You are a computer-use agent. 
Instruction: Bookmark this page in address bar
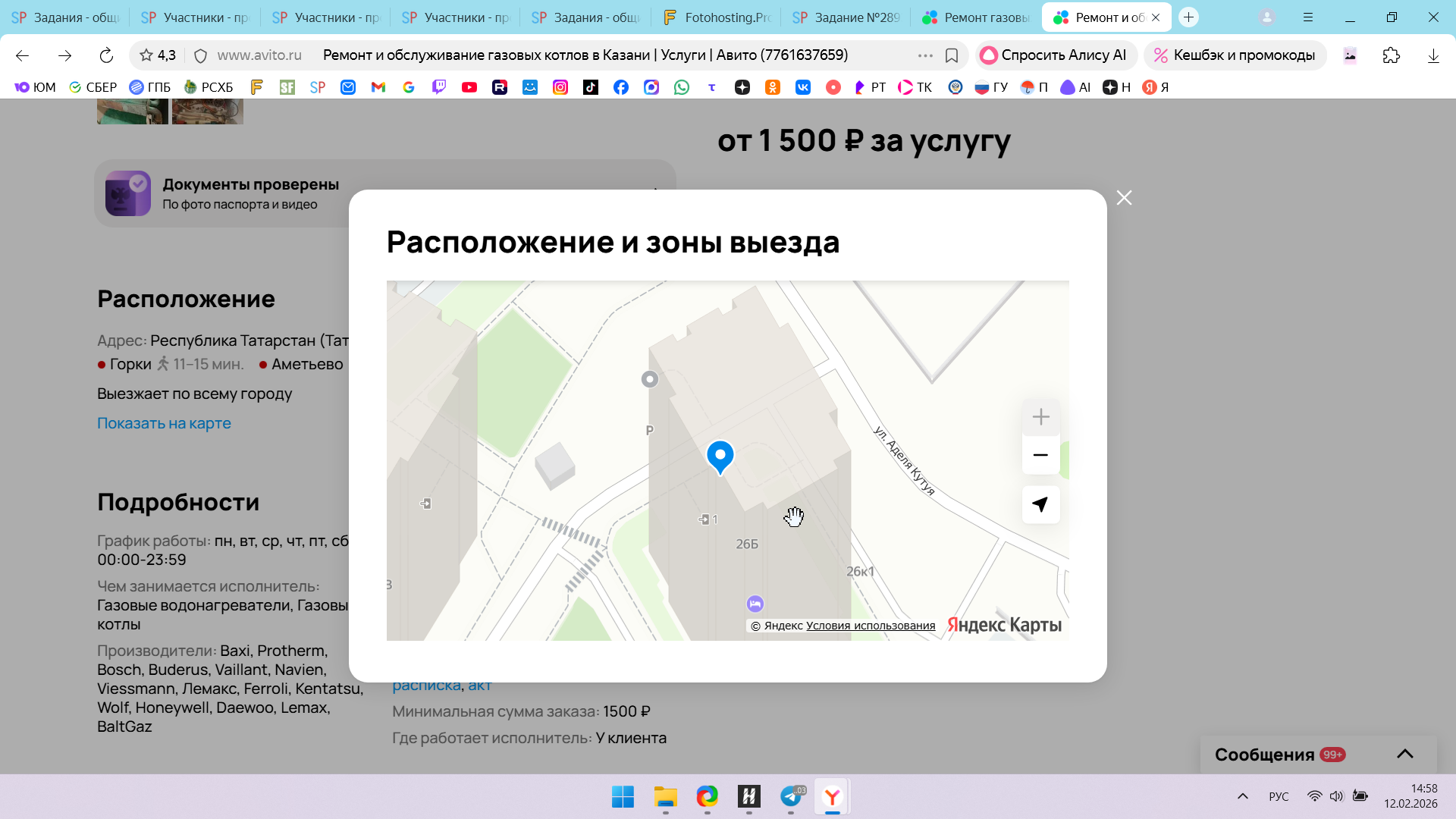952,55
